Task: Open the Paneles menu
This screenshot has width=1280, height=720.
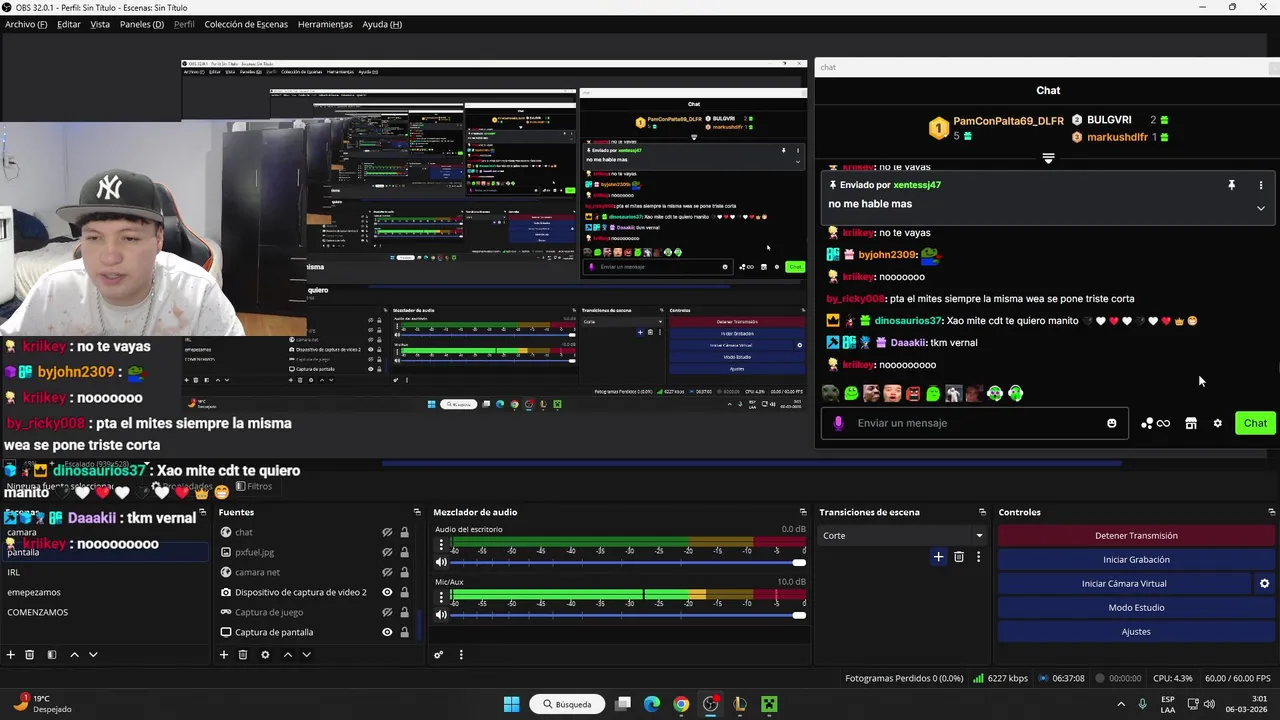Action: (x=141, y=24)
